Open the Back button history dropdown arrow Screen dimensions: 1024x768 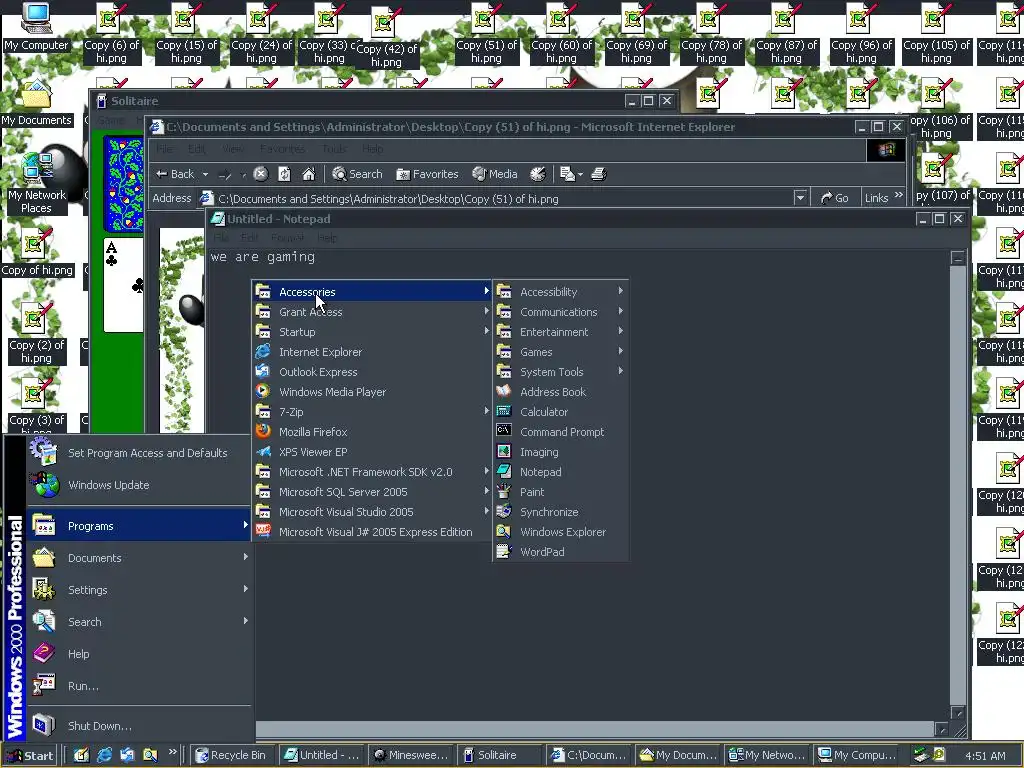205,174
